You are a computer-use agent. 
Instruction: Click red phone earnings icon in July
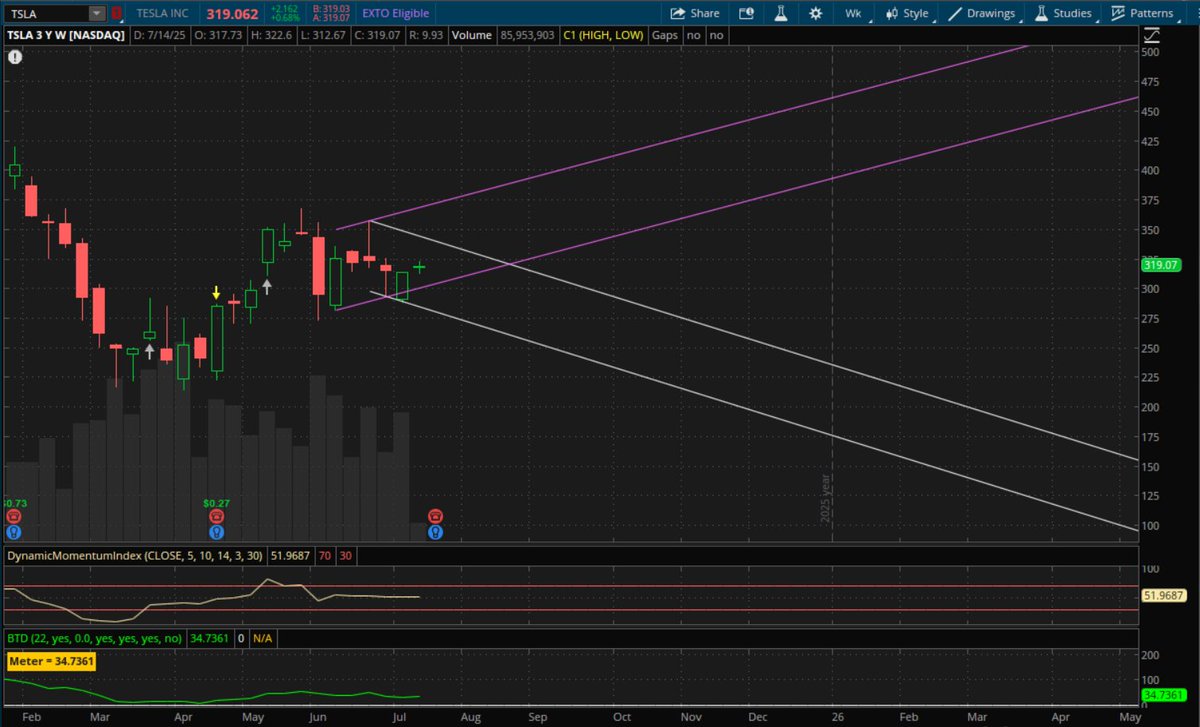point(435,516)
